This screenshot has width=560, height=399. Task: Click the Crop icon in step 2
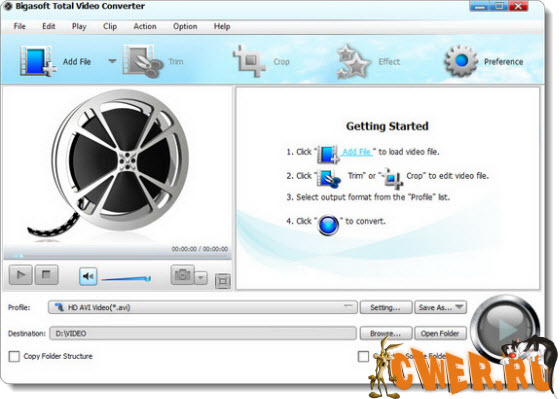click(392, 178)
